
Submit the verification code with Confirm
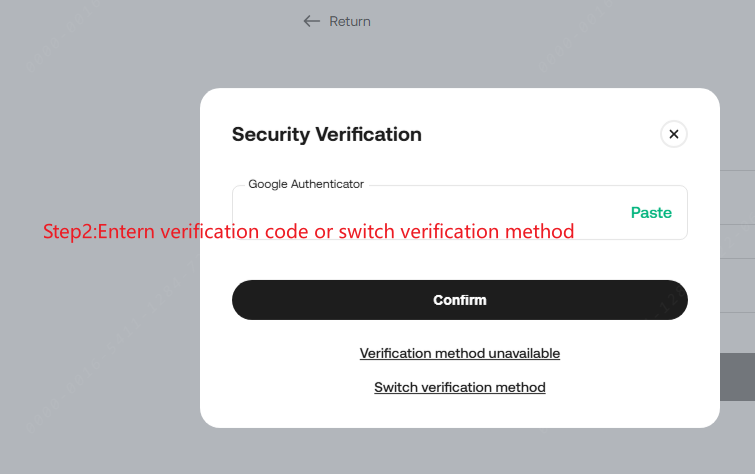459,300
